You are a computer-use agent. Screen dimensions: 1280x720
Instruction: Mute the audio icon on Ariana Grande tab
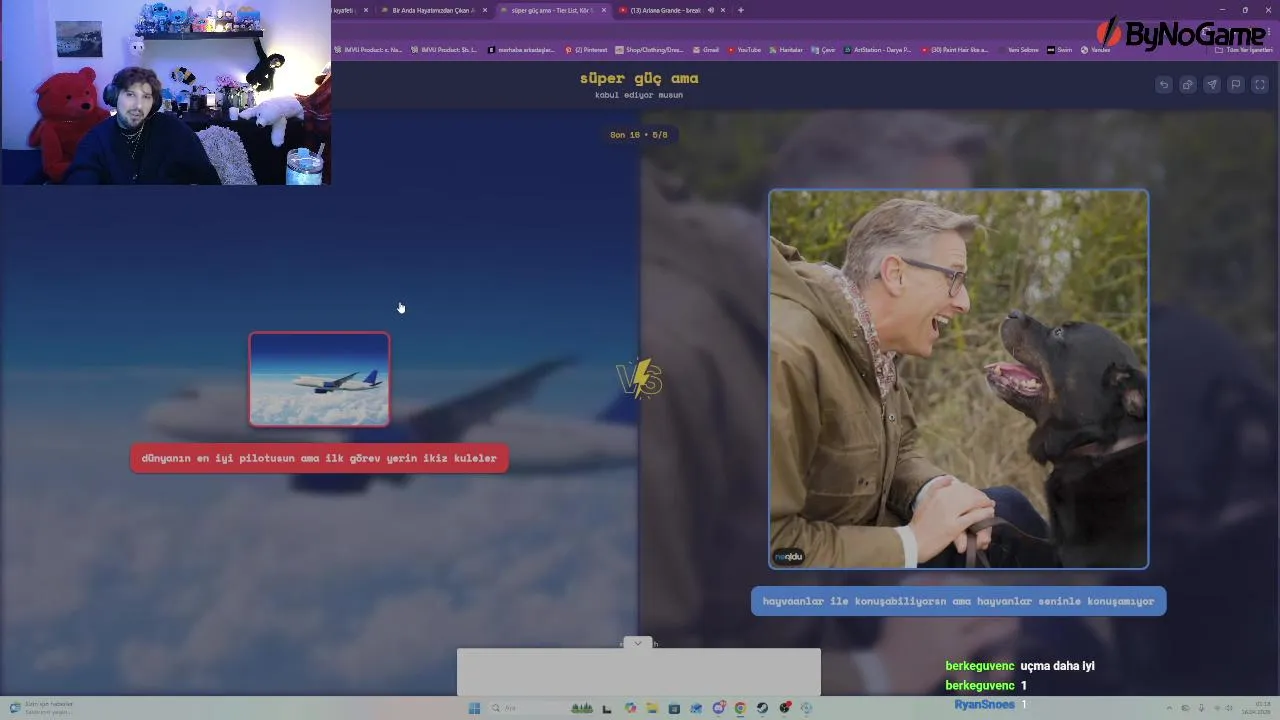[x=710, y=10]
